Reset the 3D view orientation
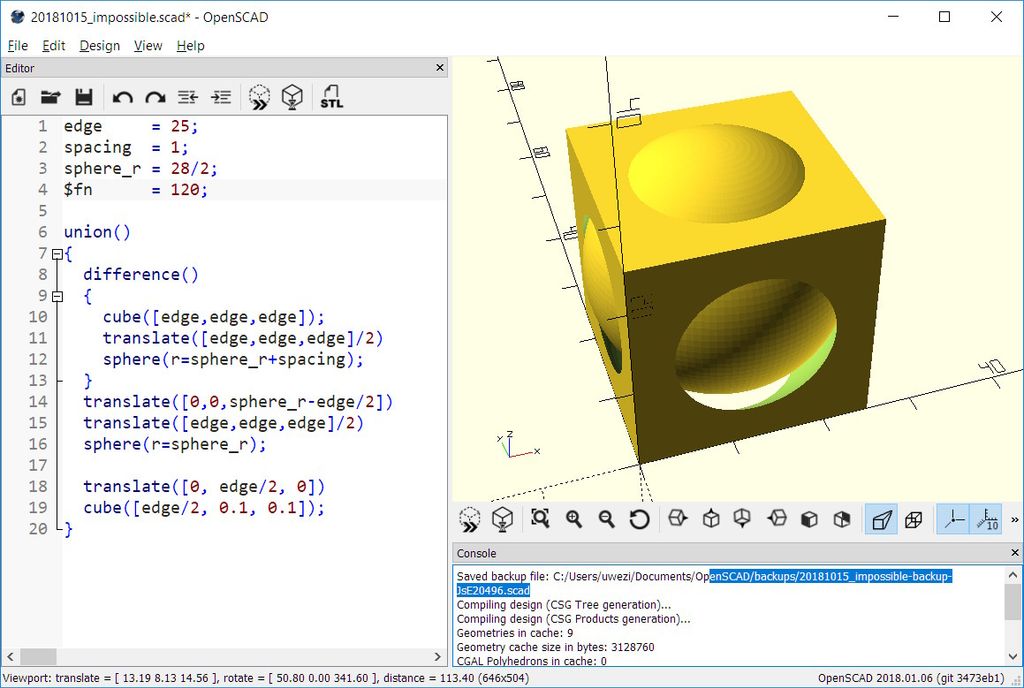This screenshot has width=1024, height=688. click(x=638, y=518)
